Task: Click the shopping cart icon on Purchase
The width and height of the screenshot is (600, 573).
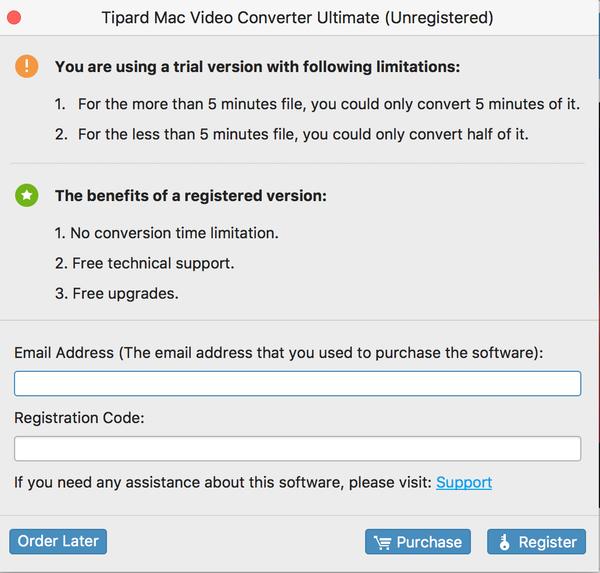Action: [x=381, y=542]
